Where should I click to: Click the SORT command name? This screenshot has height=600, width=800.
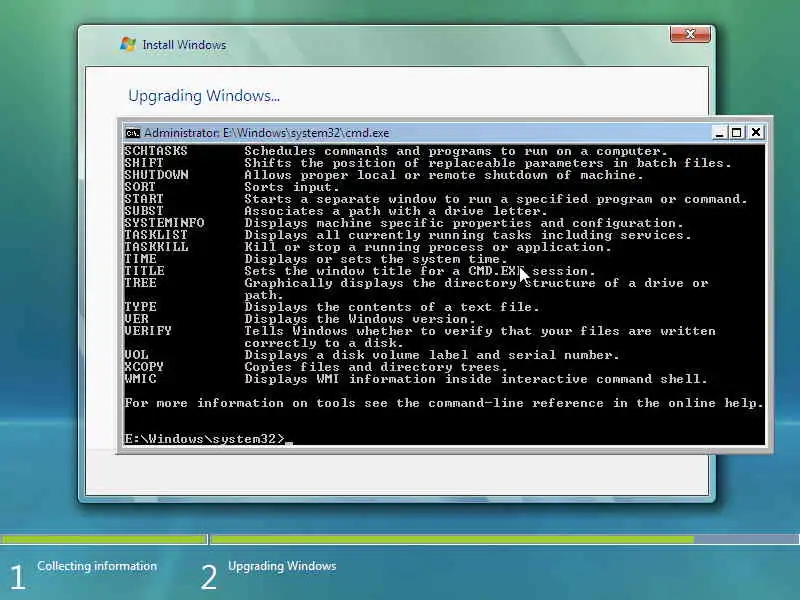[140, 187]
